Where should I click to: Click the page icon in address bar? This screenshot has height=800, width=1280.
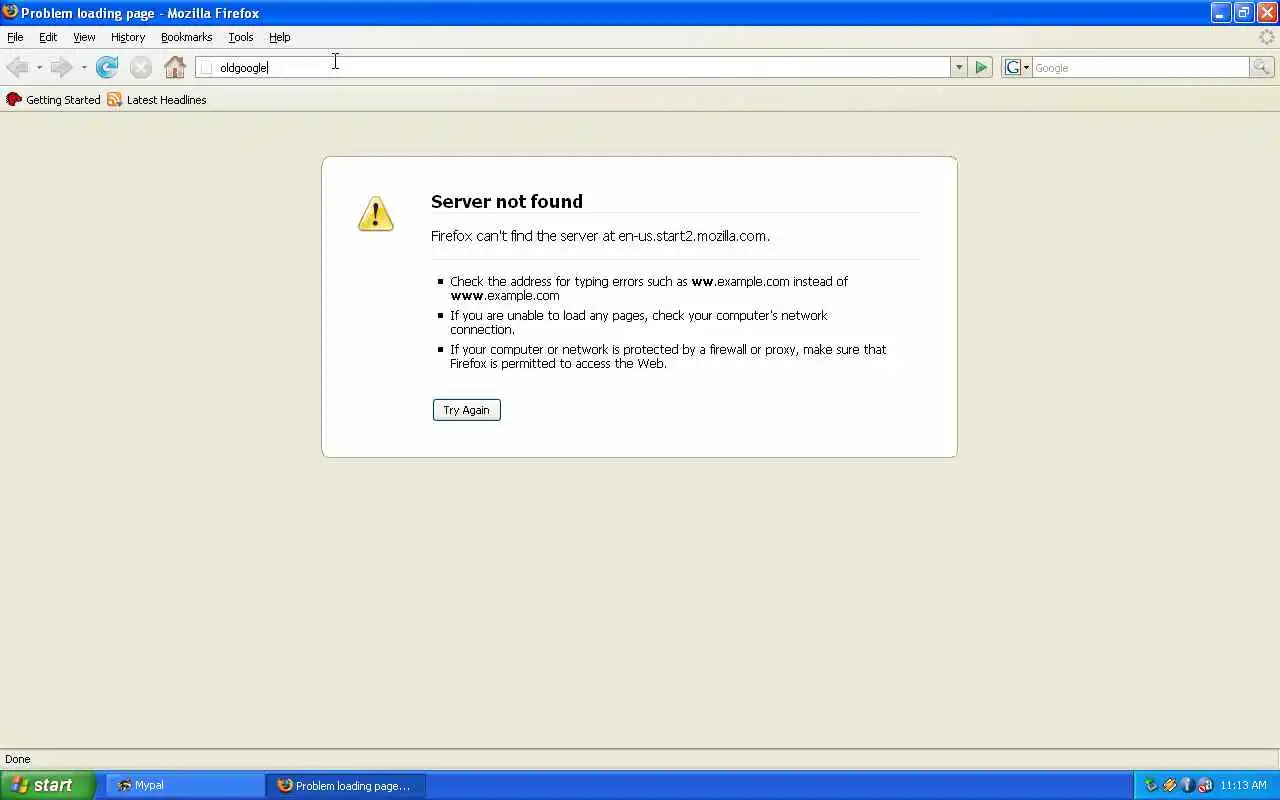pos(206,67)
